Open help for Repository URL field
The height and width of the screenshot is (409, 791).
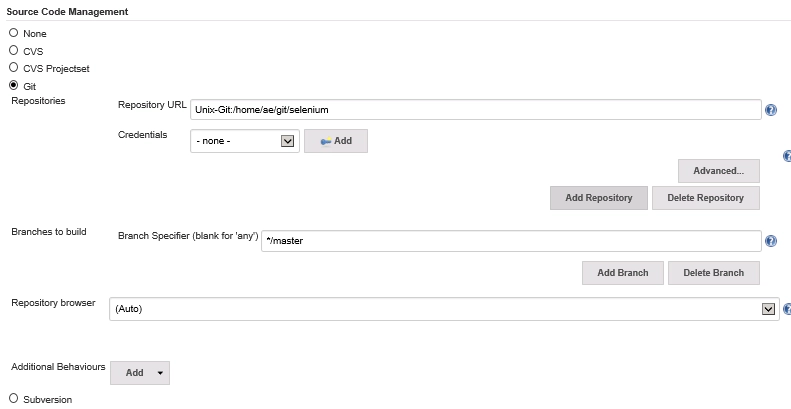point(771,110)
